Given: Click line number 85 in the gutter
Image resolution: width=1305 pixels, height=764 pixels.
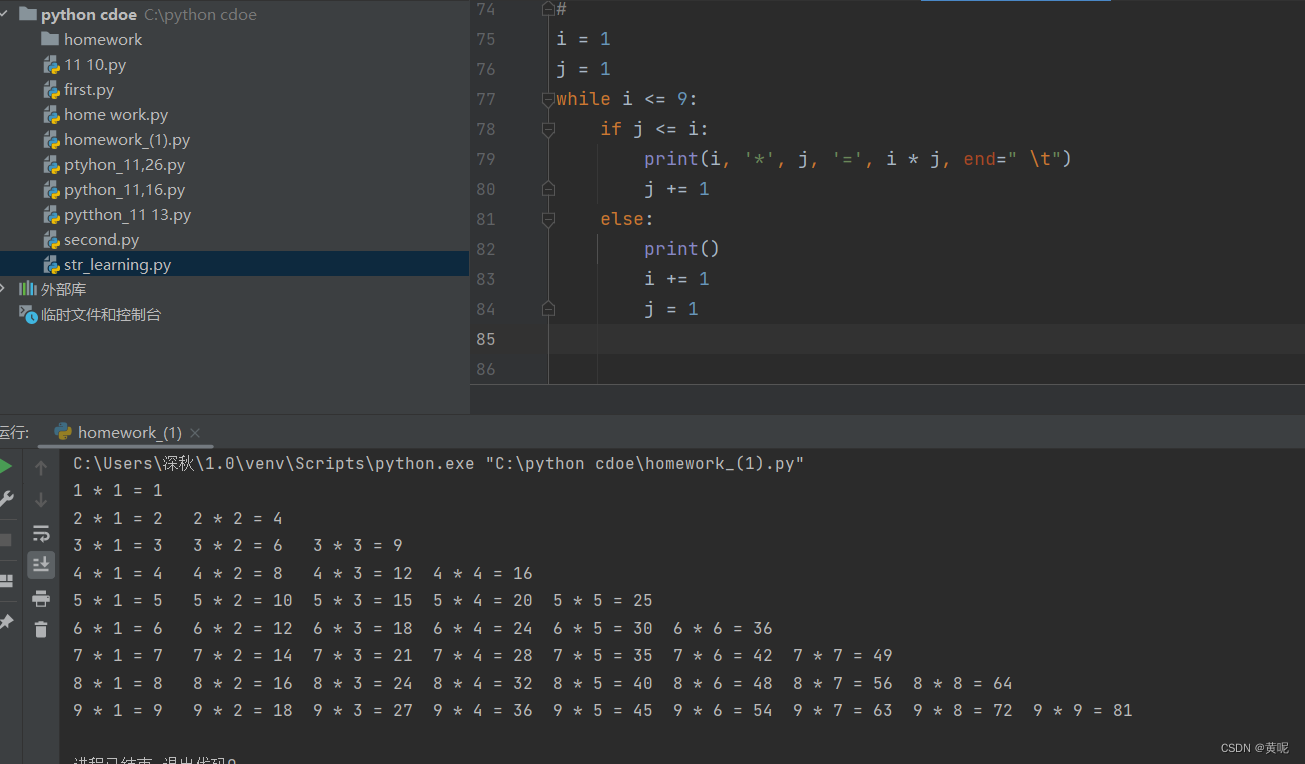Looking at the screenshot, I should coord(486,339).
